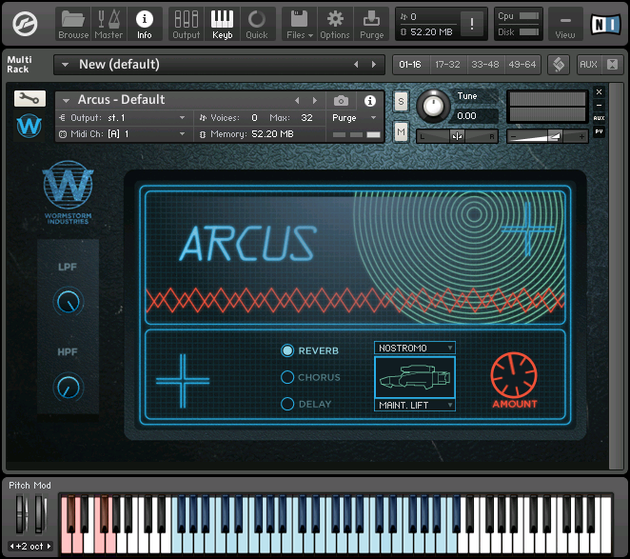This screenshot has height=559, width=630.
Task: Open the Browse panel
Action: (x=73, y=24)
